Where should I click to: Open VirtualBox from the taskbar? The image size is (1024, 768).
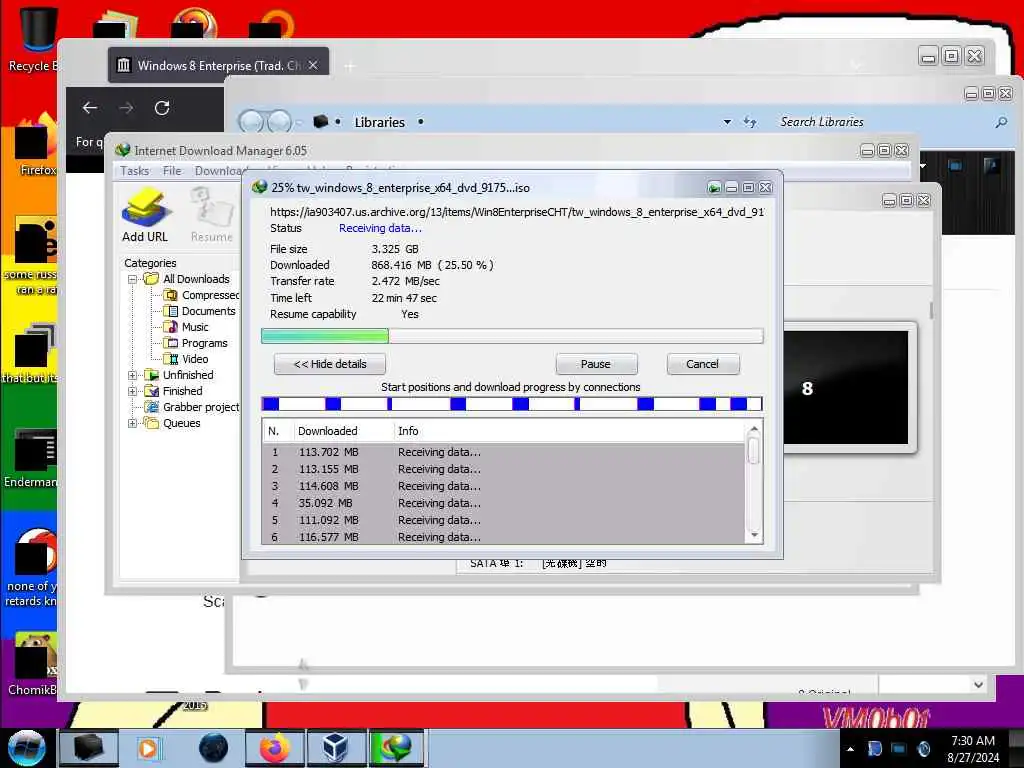point(336,748)
